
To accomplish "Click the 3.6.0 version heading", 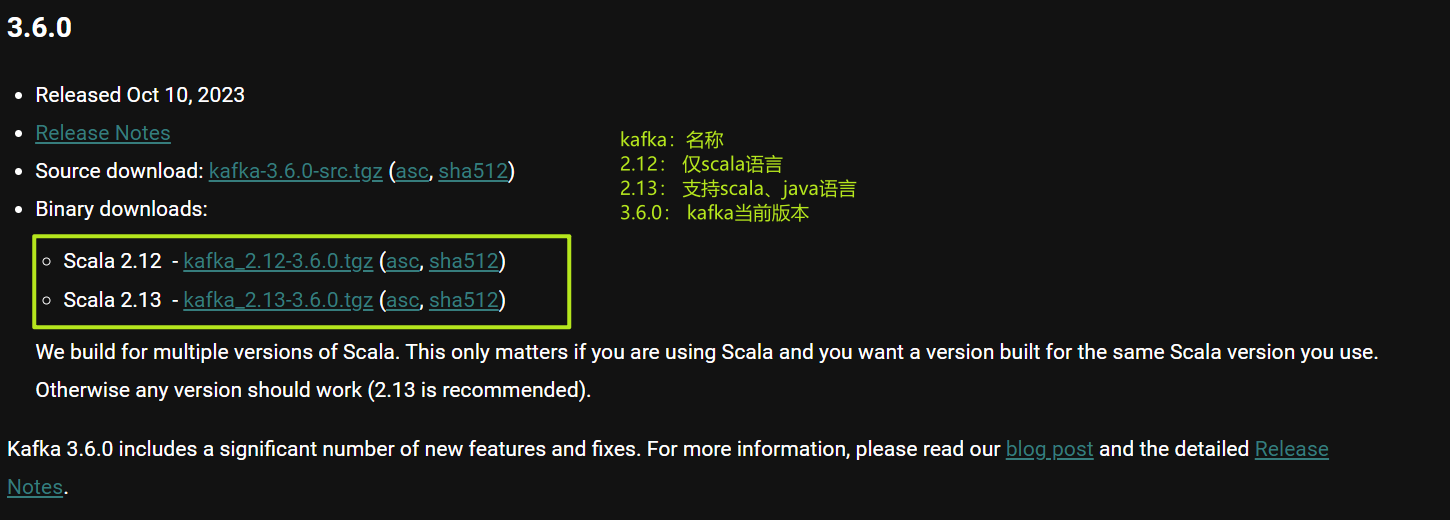I will (39, 28).
